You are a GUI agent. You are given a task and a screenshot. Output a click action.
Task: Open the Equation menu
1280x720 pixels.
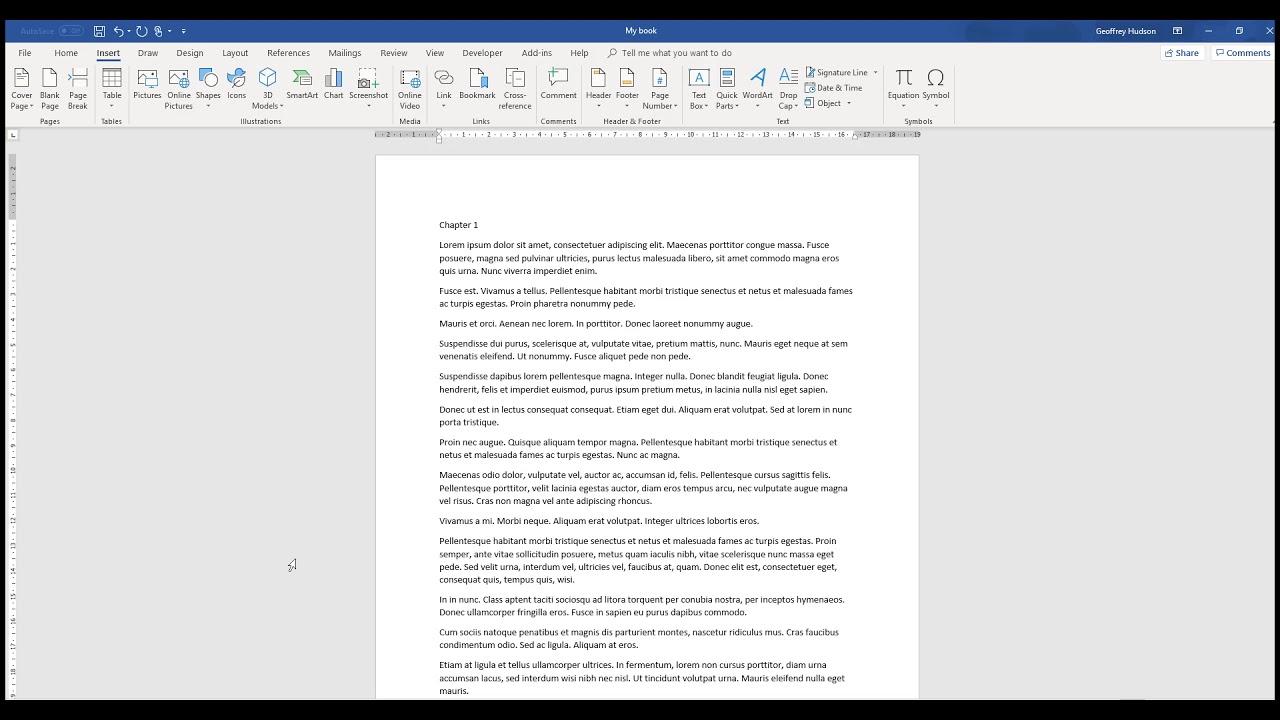click(x=903, y=89)
